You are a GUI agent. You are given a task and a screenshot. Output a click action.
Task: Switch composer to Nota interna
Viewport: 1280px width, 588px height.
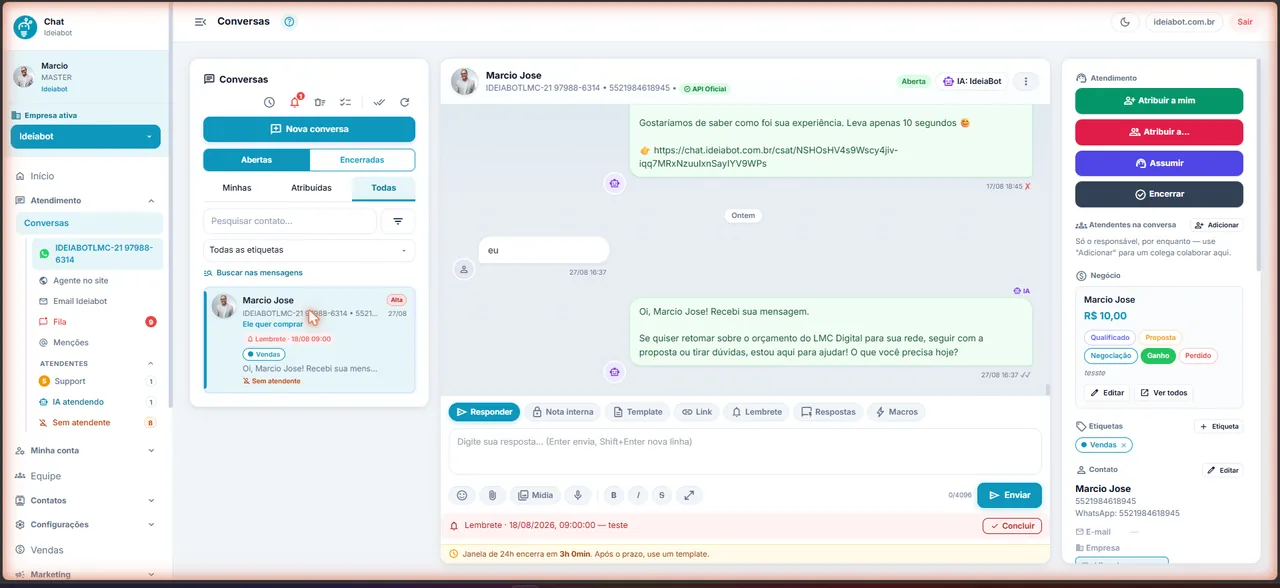(562, 412)
